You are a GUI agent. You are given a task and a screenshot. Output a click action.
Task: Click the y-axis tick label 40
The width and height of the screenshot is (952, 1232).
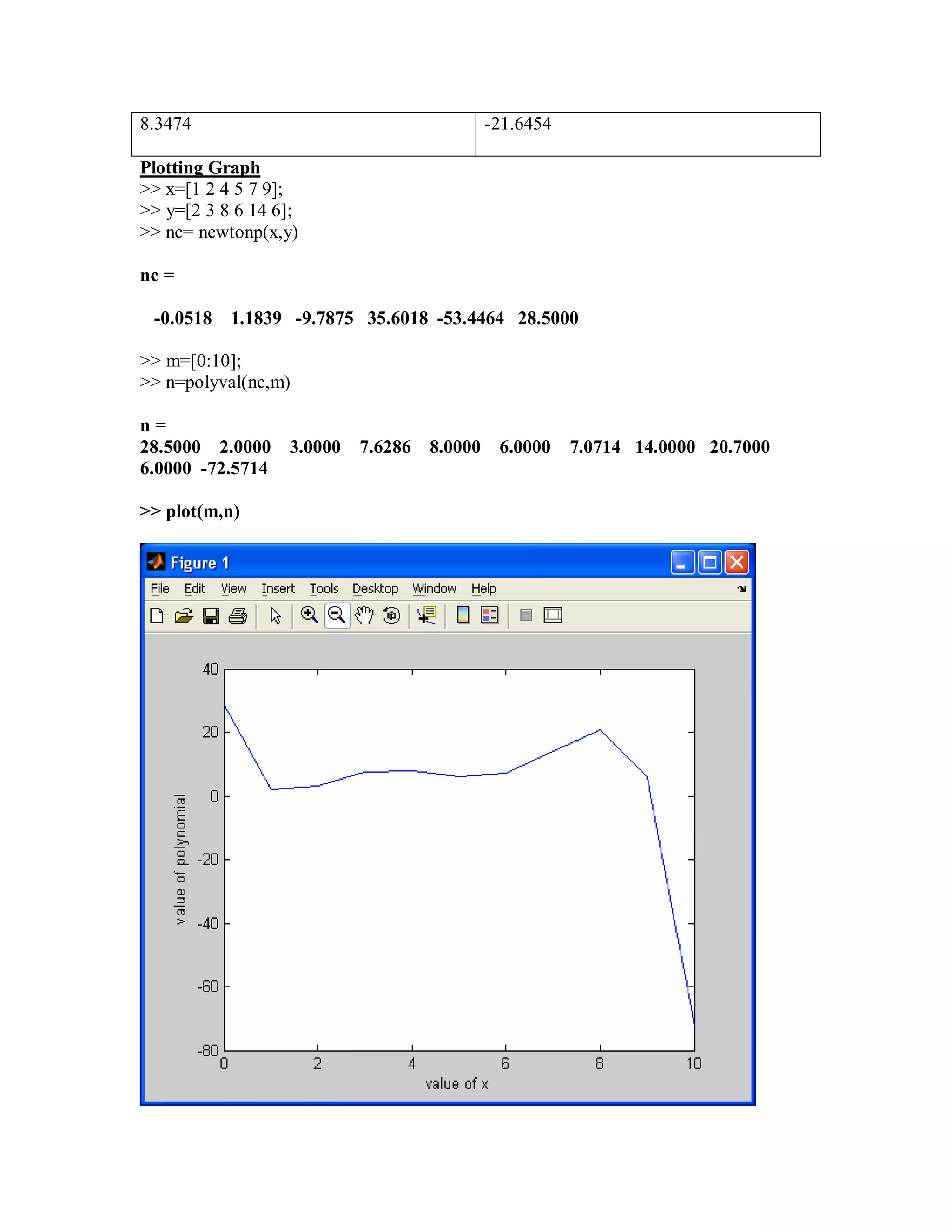pos(211,669)
